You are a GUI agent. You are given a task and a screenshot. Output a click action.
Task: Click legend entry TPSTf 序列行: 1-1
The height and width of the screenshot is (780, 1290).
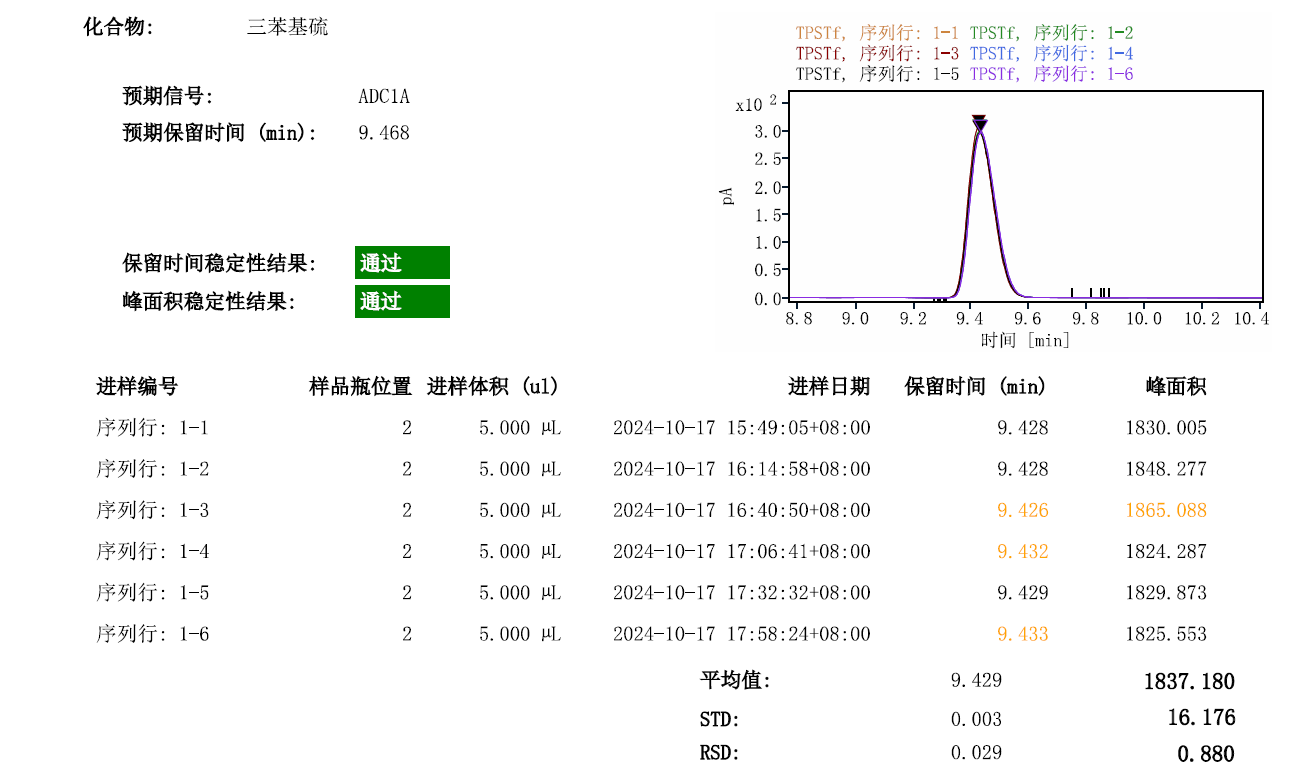(877, 33)
